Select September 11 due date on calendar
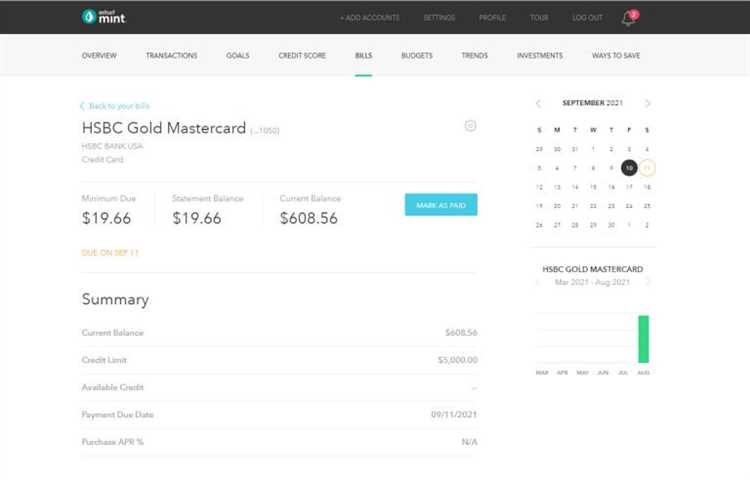 647,168
